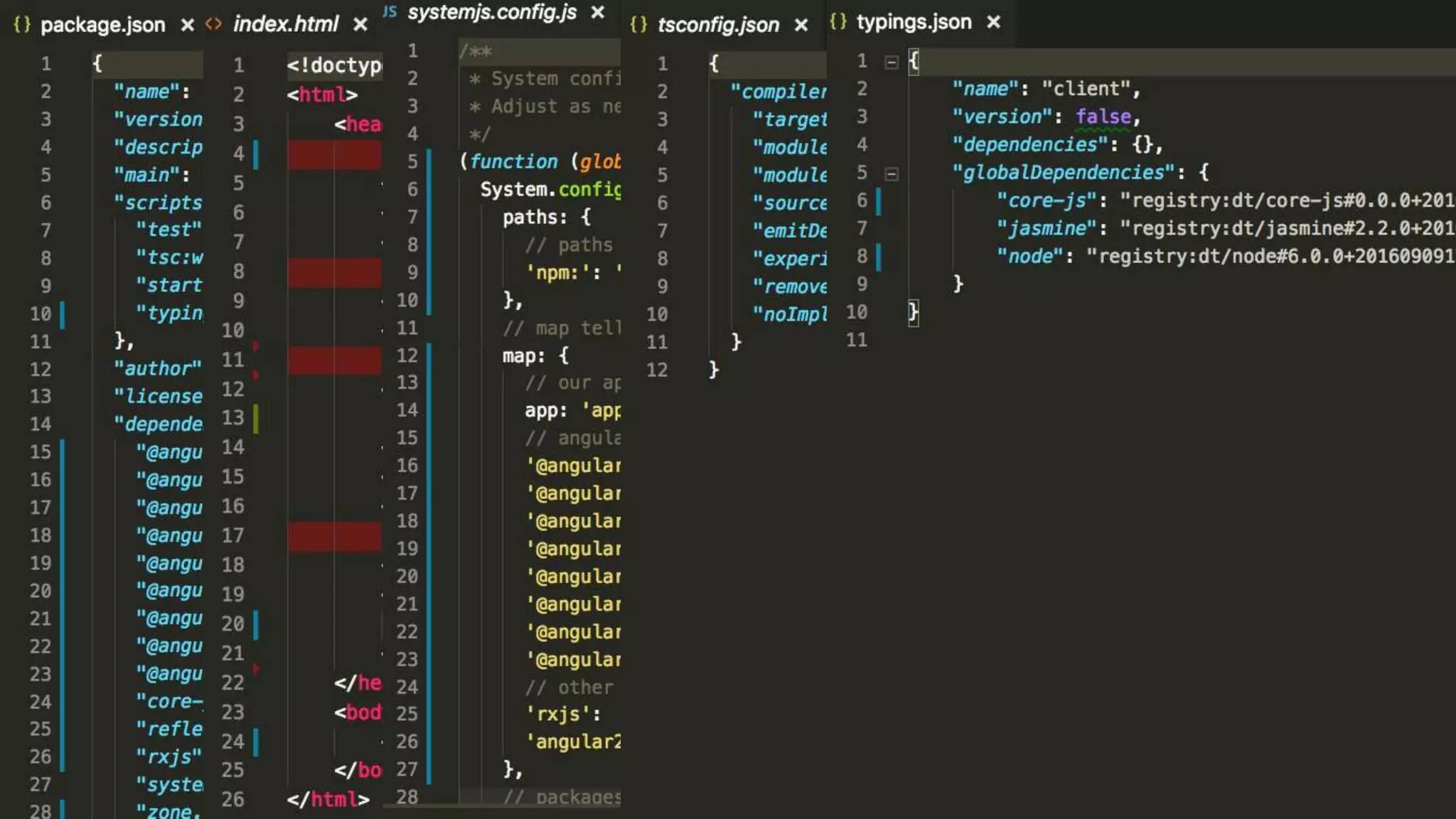The height and width of the screenshot is (819, 1456).
Task: Close the tsconfig.json tab
Action: tap(801, 25)
